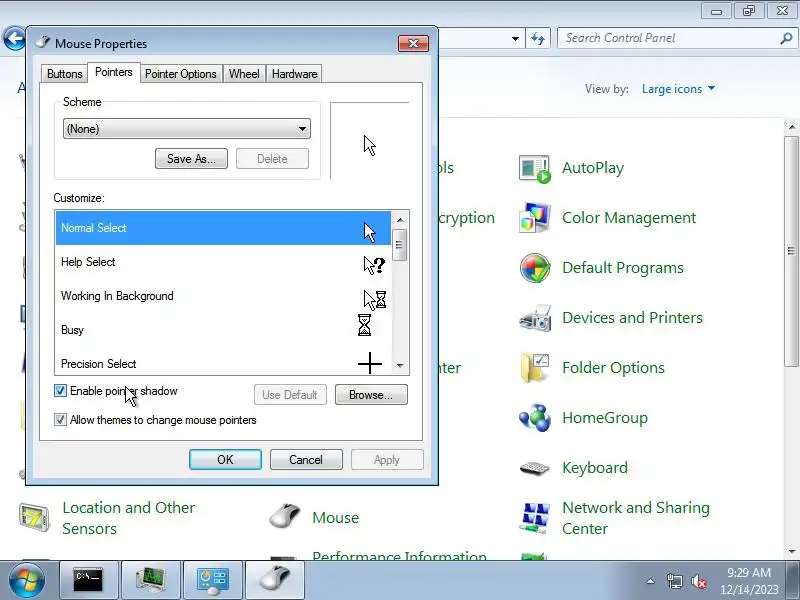The height and width of the screenshot is (600, 800).
Task: Select the Pointers tab
Action: 114,72
